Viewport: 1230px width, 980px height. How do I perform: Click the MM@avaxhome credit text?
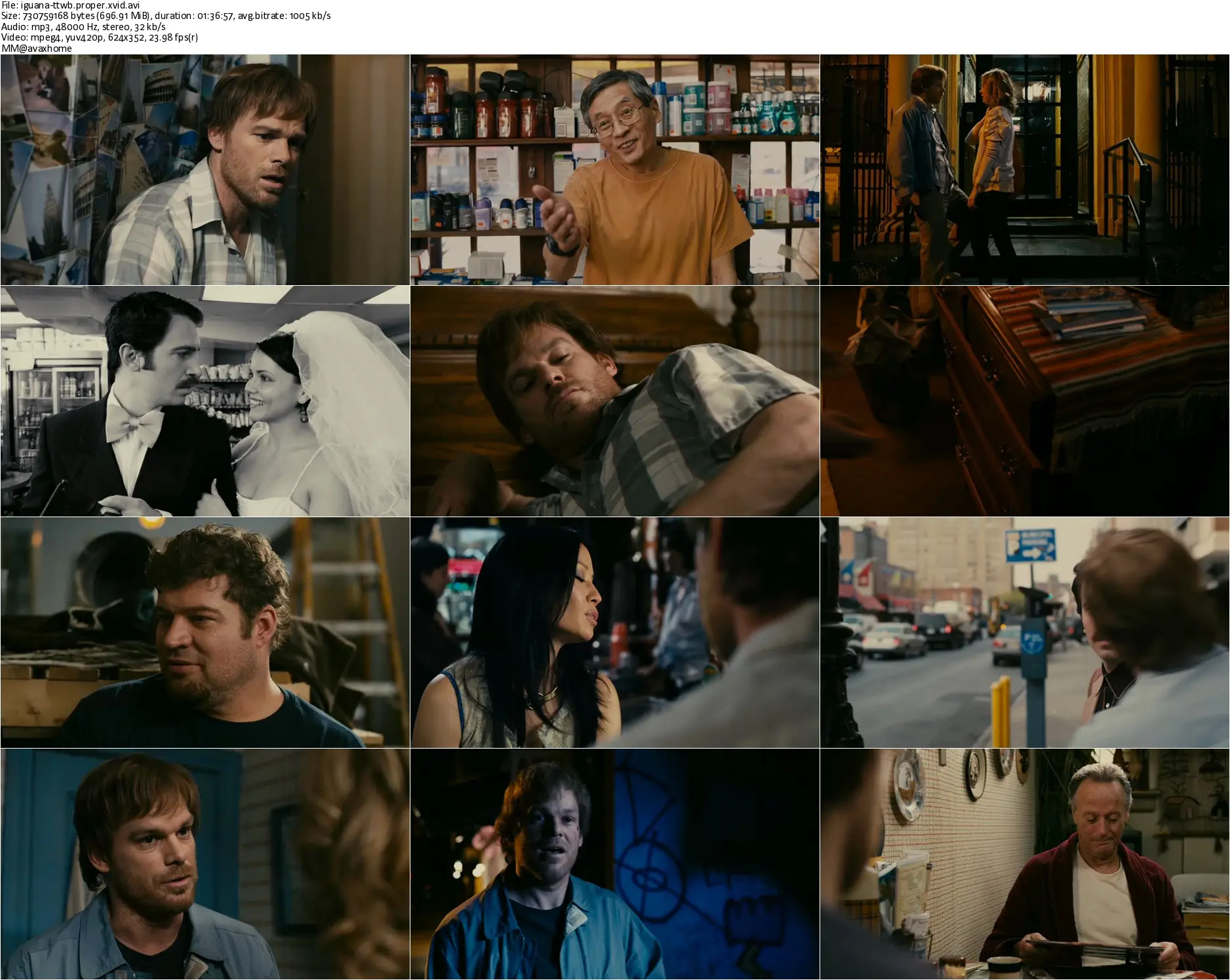[37, 48]
